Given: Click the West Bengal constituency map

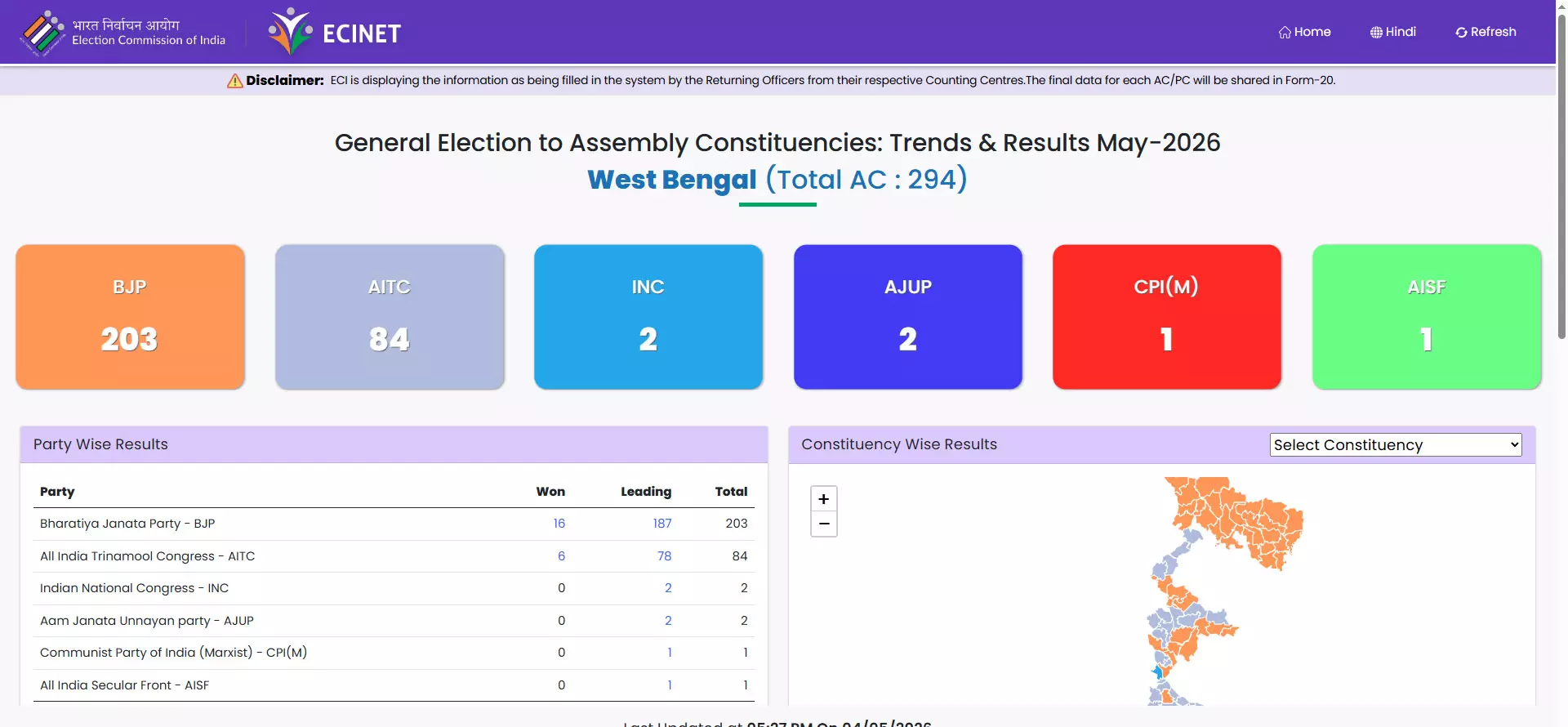Looking at the screenshot, I should click(x=1225, y=591).
